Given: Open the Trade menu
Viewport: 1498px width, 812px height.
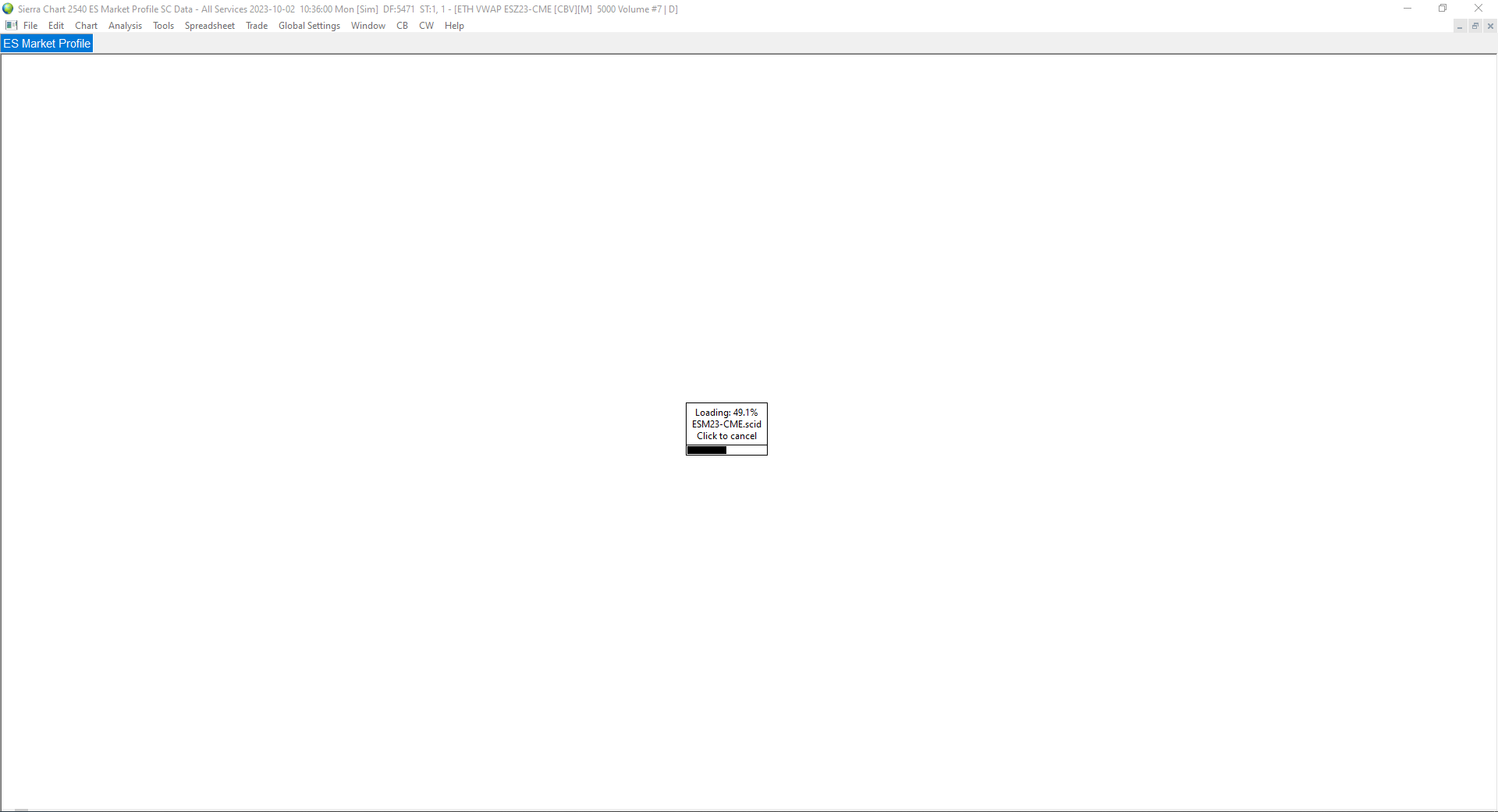Looking at the screenshot, I should click(257, 26).
